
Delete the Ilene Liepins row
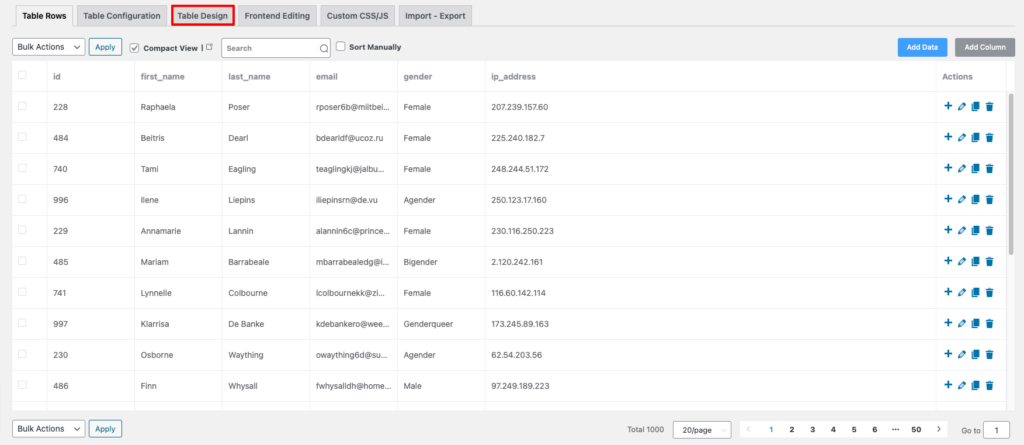point(989,199)
